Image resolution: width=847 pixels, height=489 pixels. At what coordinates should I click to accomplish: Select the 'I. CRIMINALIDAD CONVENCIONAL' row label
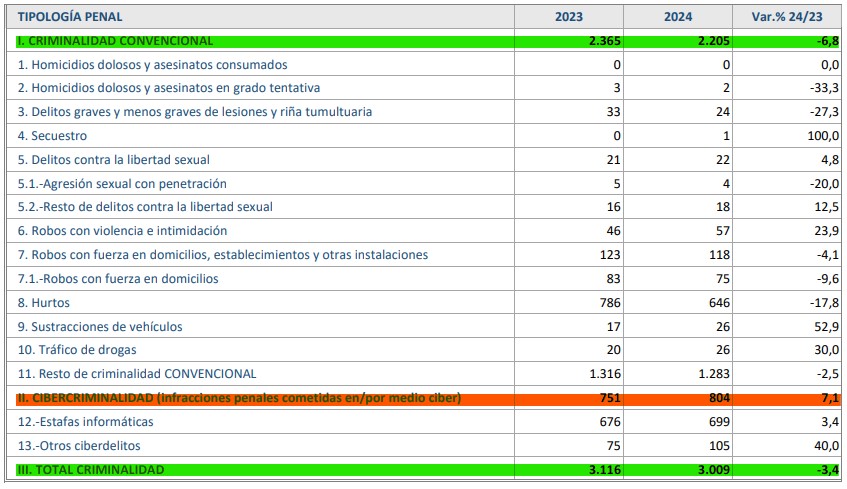[115, 41]
